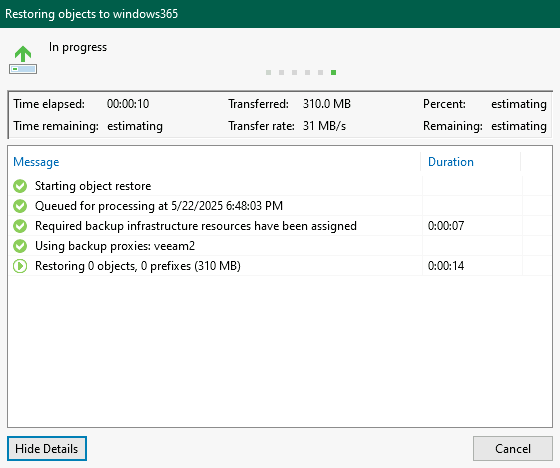Screen dimensions: 560x468
Task: Click the running play icon beside Restoring objects
Action: click(x=20, y=266)
